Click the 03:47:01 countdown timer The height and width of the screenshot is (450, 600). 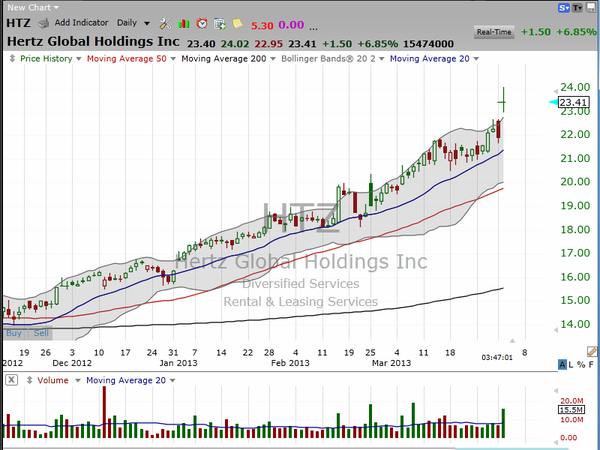point(497,357)
